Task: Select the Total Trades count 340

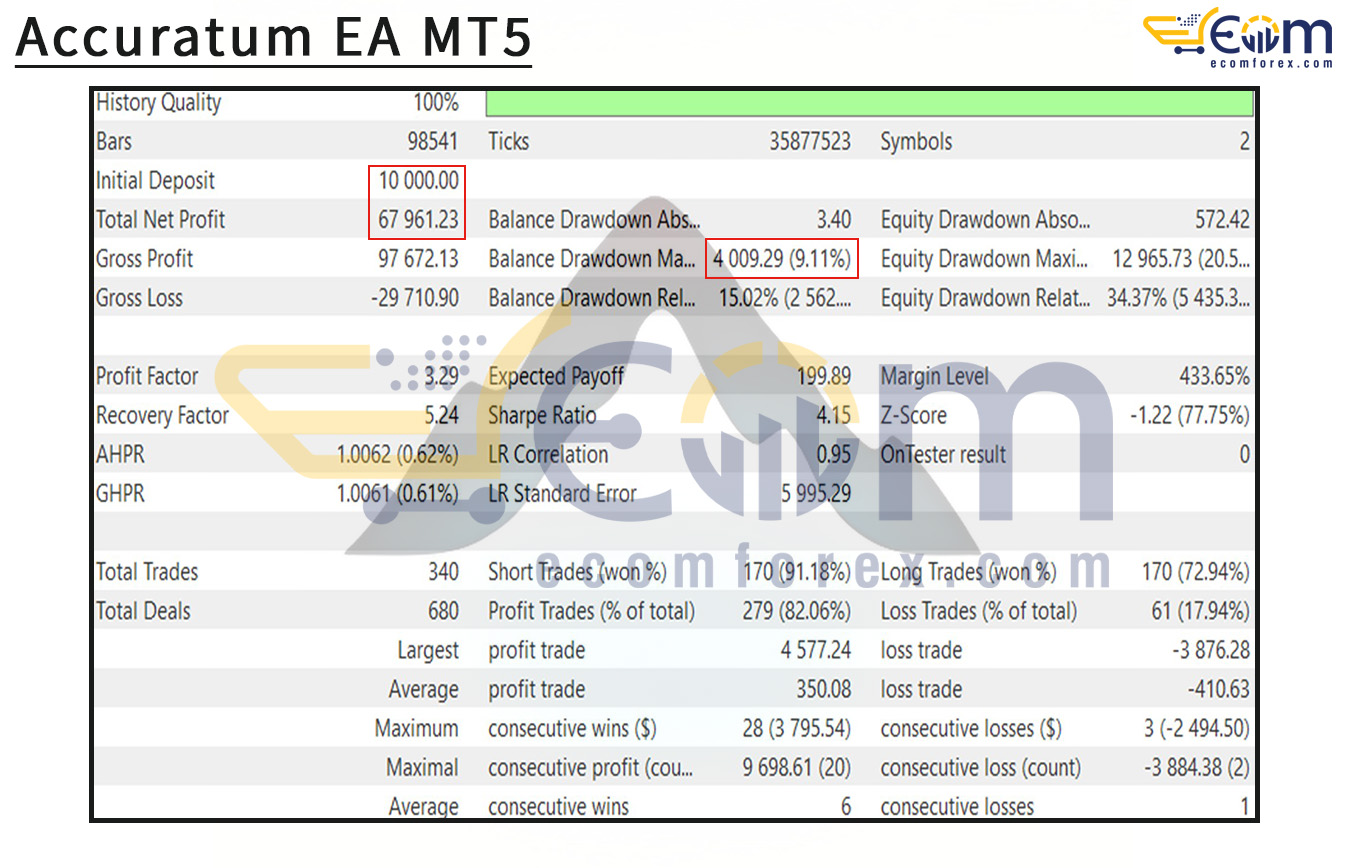Action: [445, 571]
